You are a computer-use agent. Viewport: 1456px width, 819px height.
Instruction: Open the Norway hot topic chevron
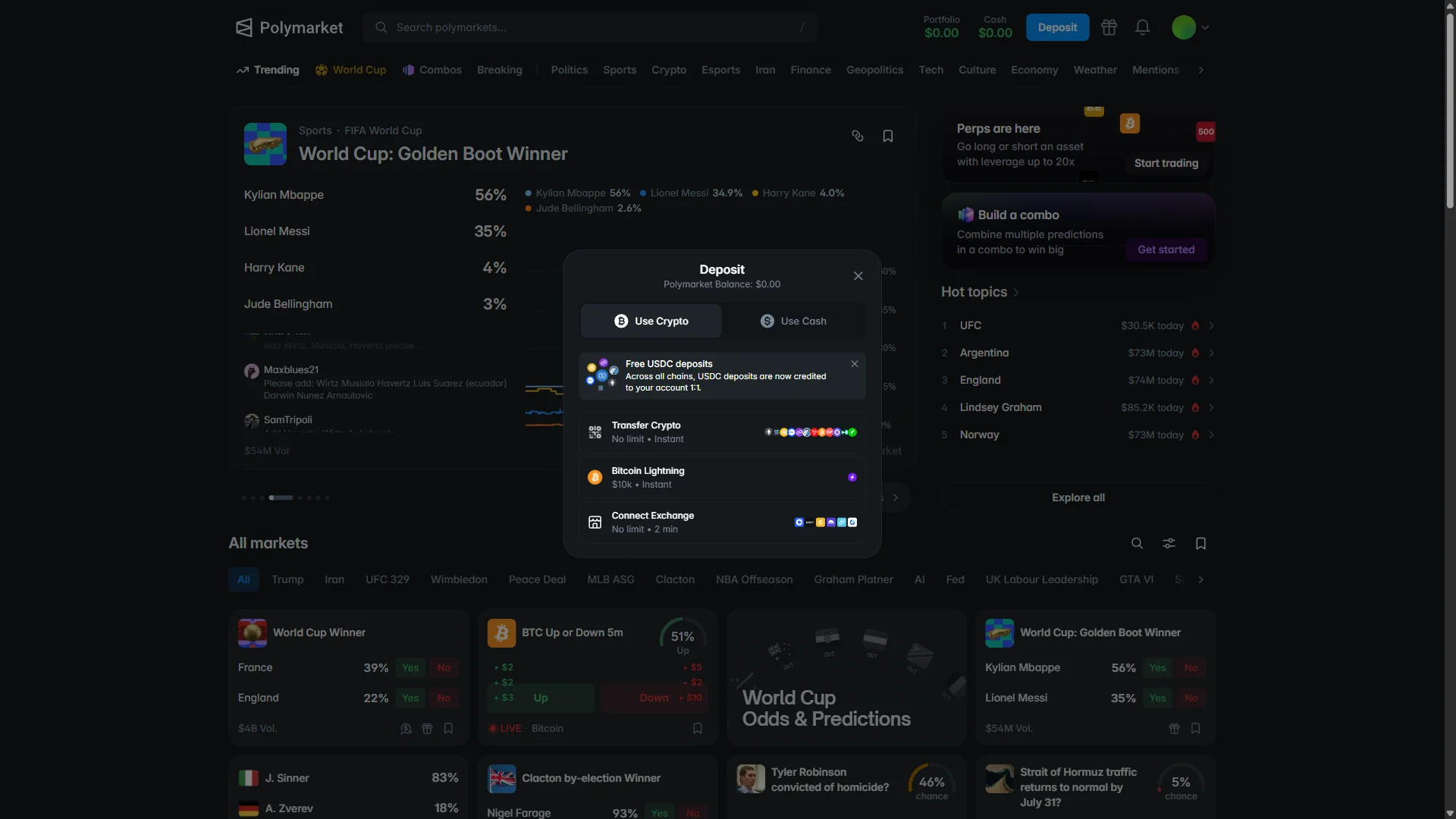point(1211,435)
